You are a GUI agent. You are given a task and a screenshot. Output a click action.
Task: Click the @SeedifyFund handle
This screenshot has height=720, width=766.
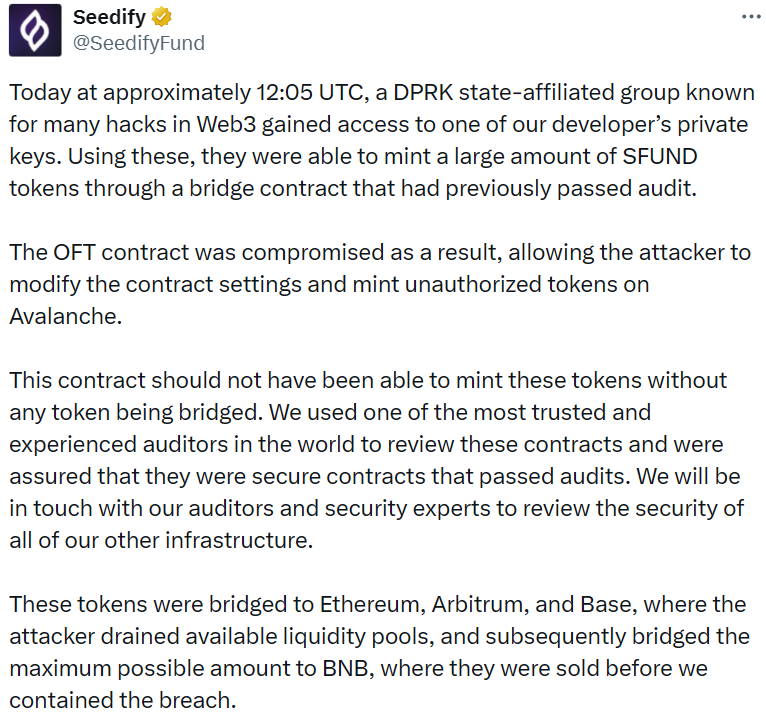pos(138,42)
